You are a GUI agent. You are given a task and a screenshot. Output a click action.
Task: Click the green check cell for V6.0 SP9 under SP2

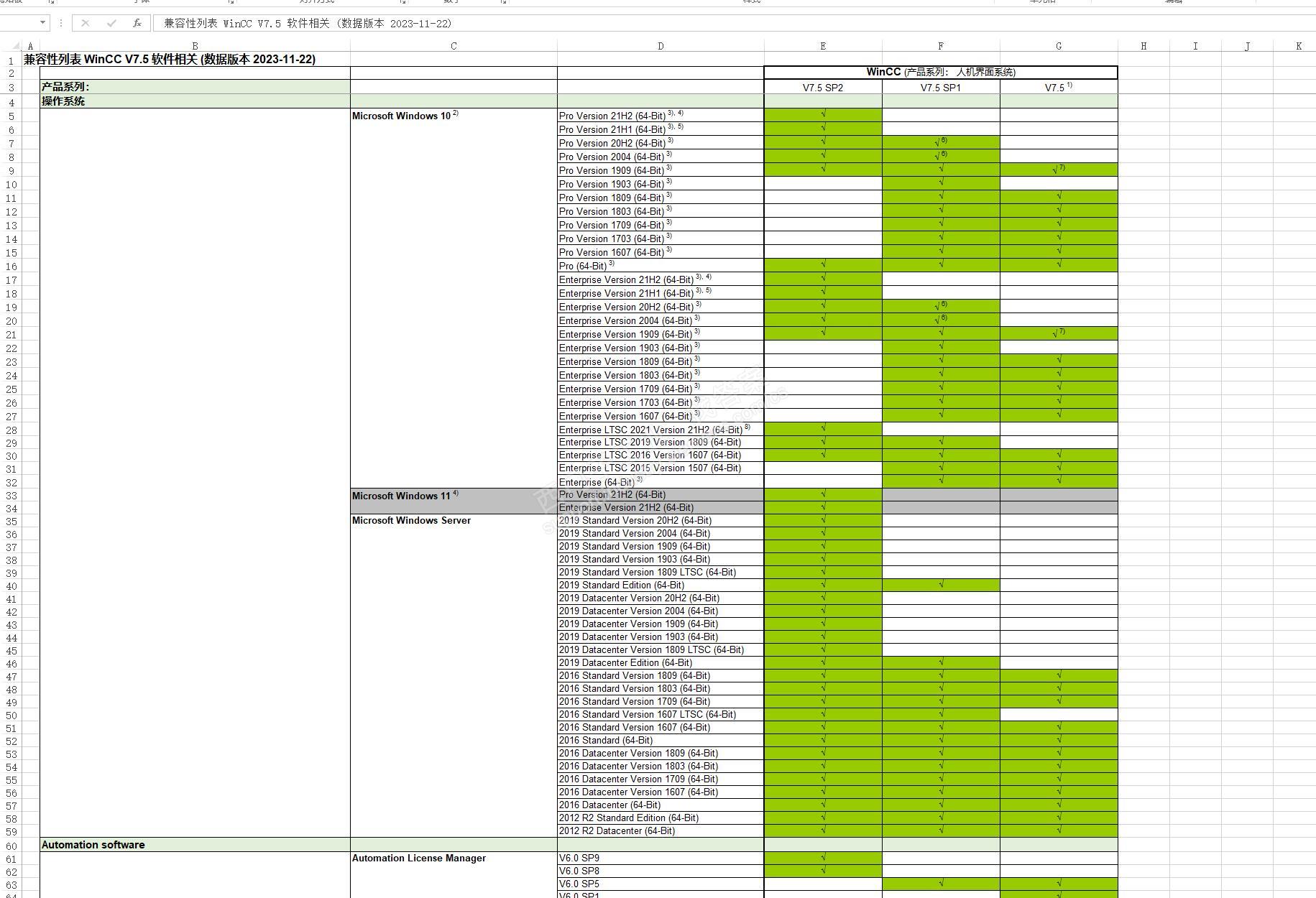point(823,858)
